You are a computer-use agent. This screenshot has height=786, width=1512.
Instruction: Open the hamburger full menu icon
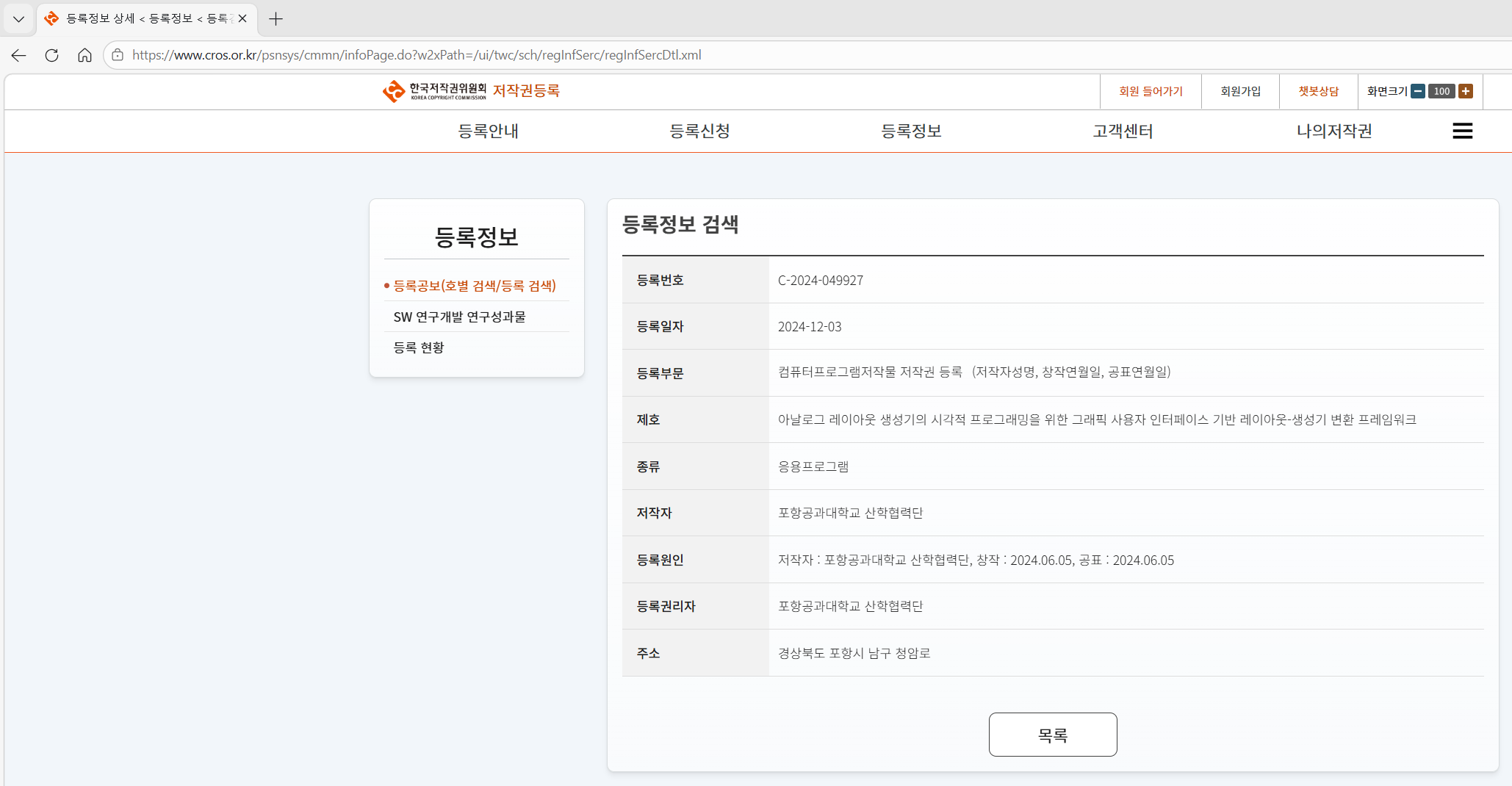click(1462, 131)
